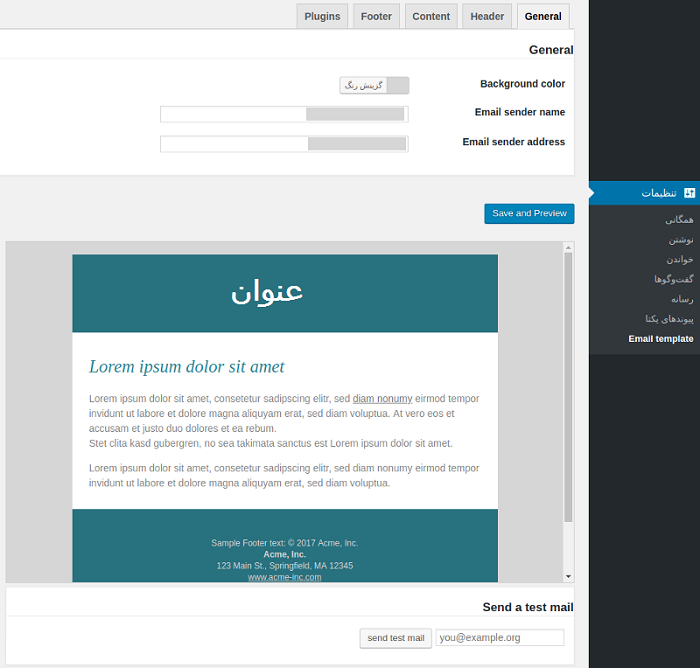This screenshot has height=668, width=700.
Task: Focus the test email address input
Action: click(x=500, y=638)
